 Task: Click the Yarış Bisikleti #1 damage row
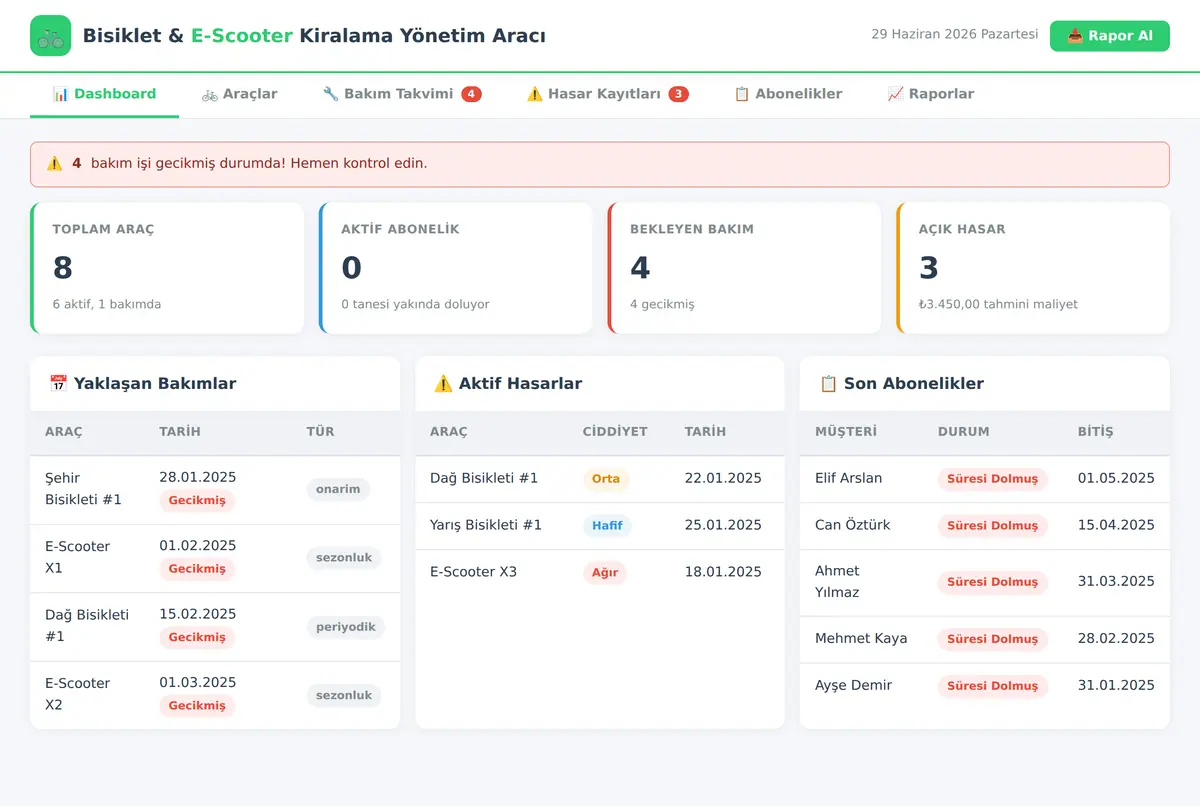click(600, 526)
